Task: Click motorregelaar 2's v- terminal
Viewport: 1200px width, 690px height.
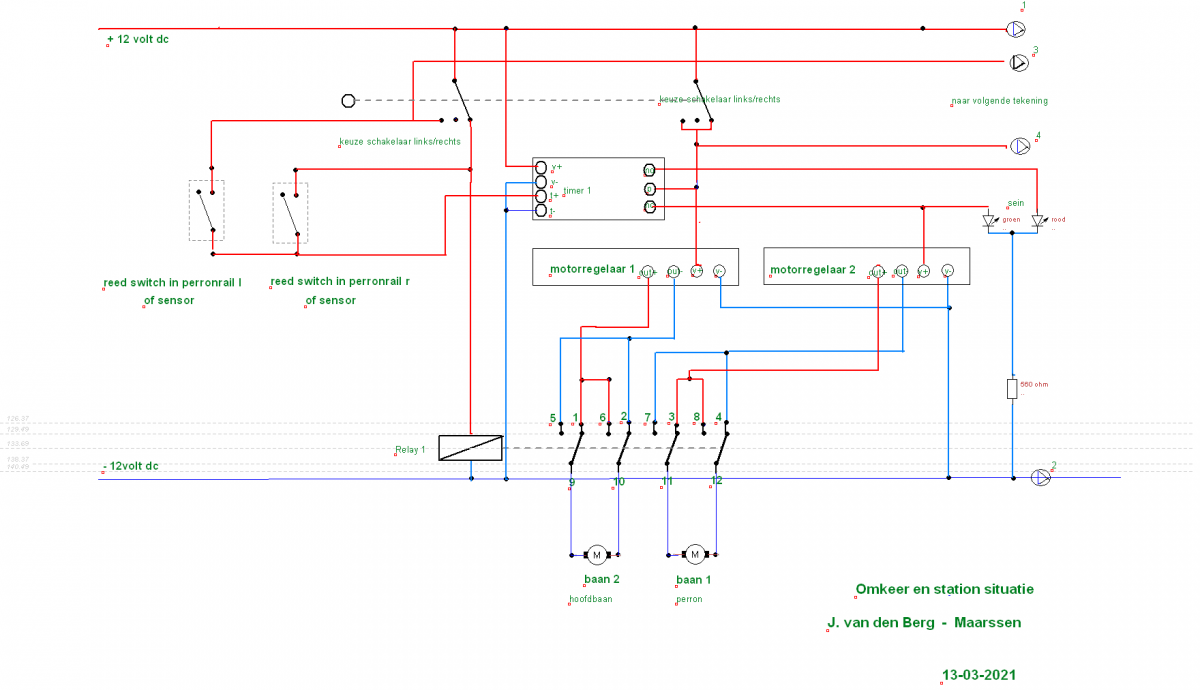Action: [x=947, y=271]
